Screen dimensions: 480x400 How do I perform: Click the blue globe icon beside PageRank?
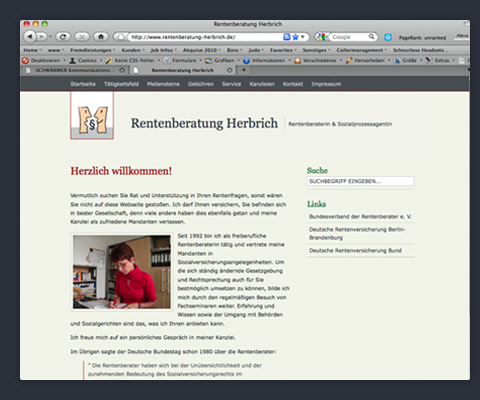pos(388,37)
